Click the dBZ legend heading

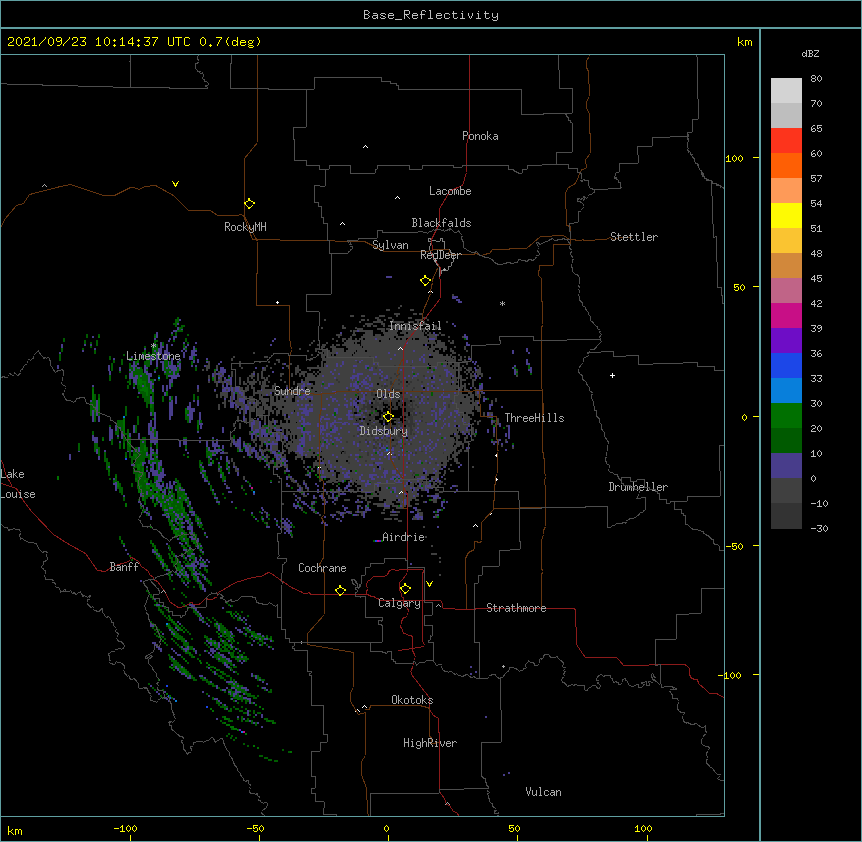(810, 54)
